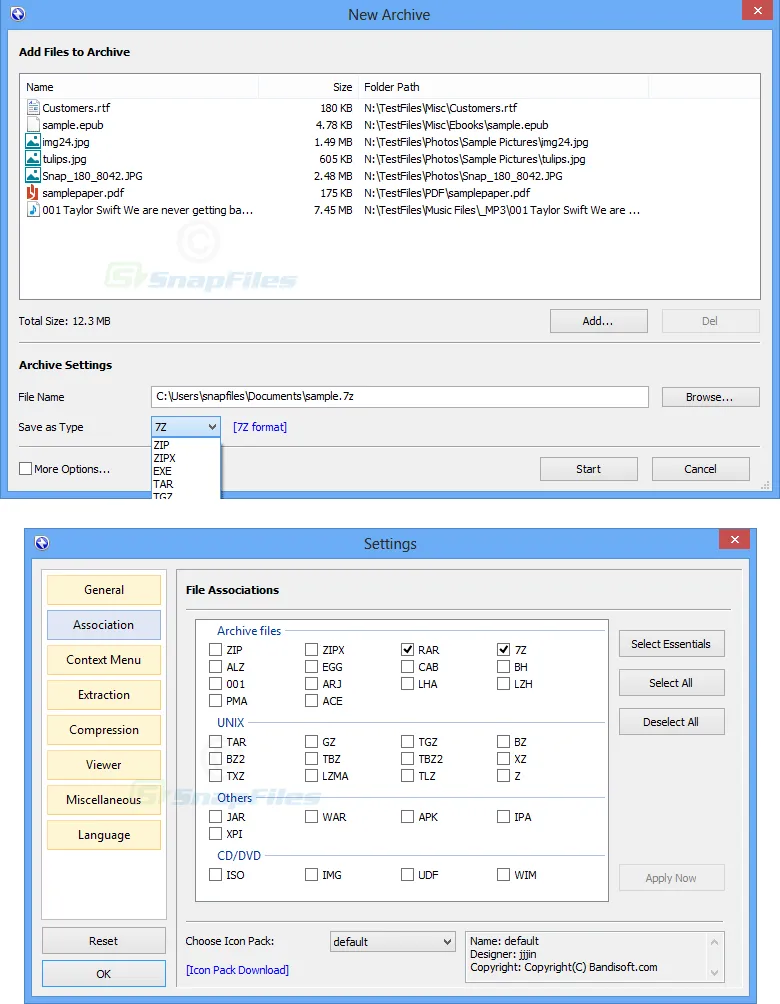The height and width of the screenshot is (1004, 780).
Task: Open the Compression settings tab
Action: (x=104, y=730)
